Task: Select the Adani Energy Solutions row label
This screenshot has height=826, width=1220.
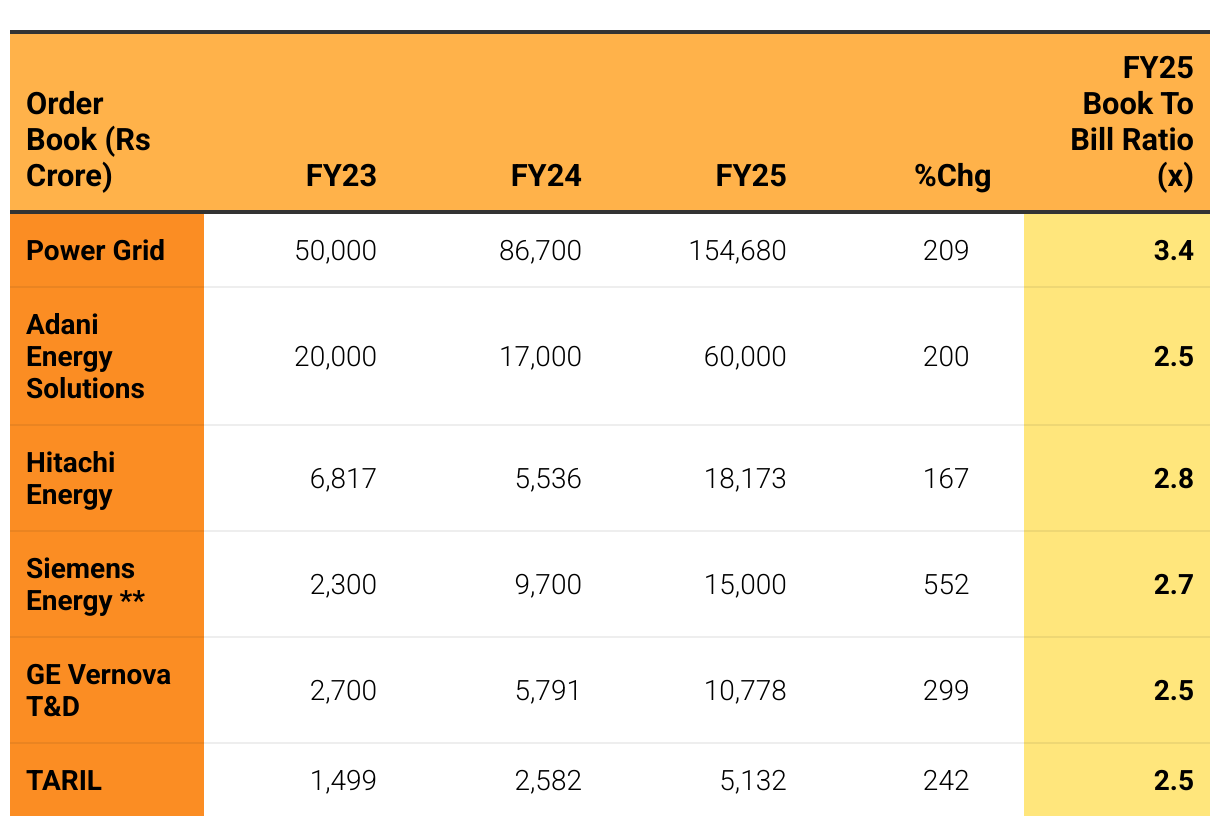Action: click(85, 357)
